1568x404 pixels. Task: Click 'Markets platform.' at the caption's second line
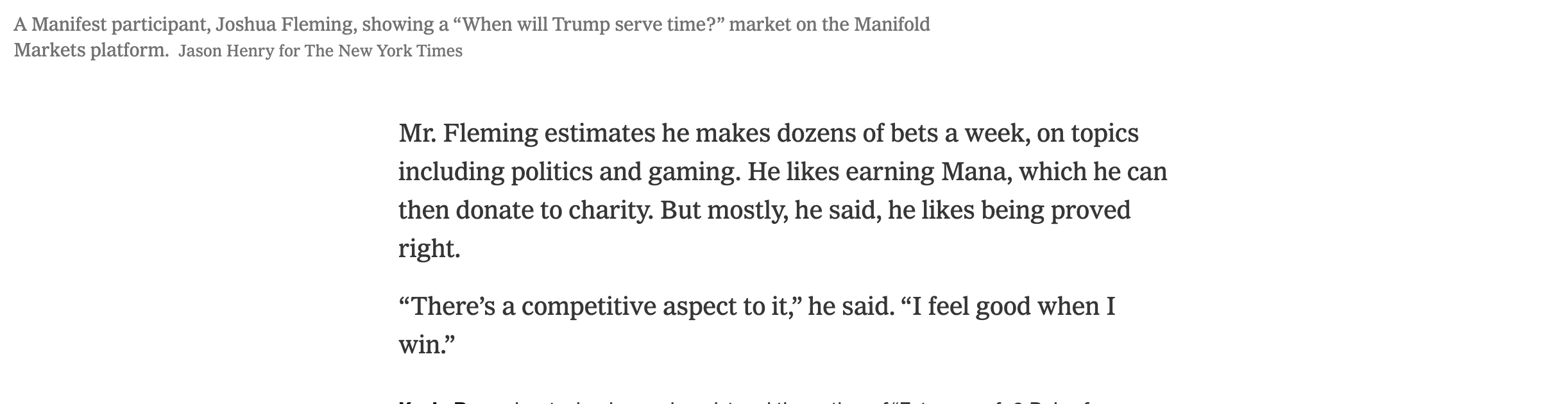coord(91,50)
